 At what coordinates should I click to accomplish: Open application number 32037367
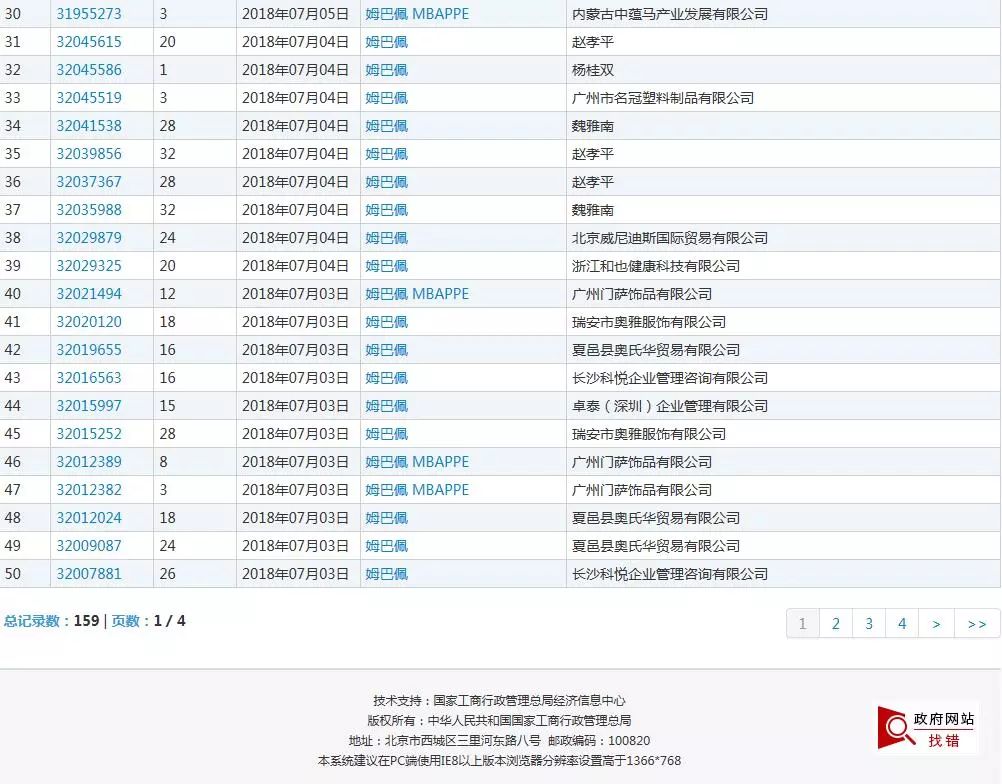[x=89, y=182]
